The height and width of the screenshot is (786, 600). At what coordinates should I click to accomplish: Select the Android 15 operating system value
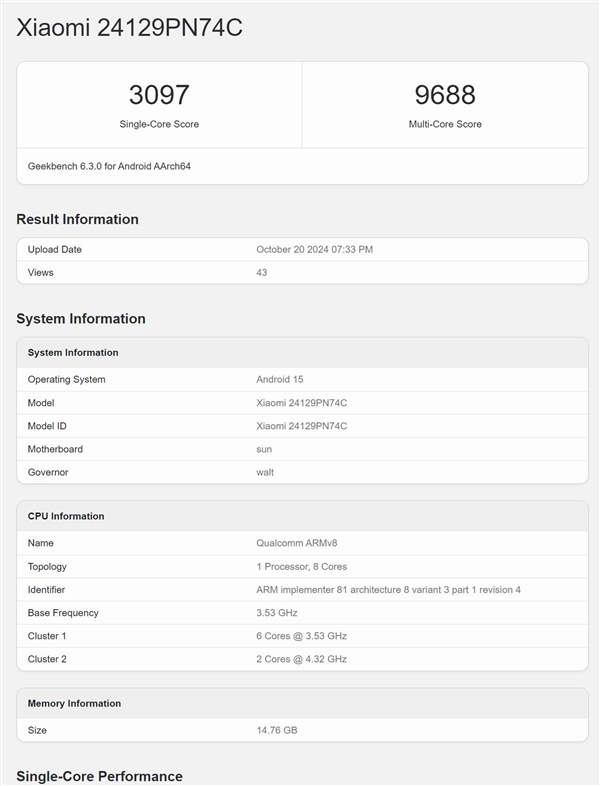(x=280, y=379)
